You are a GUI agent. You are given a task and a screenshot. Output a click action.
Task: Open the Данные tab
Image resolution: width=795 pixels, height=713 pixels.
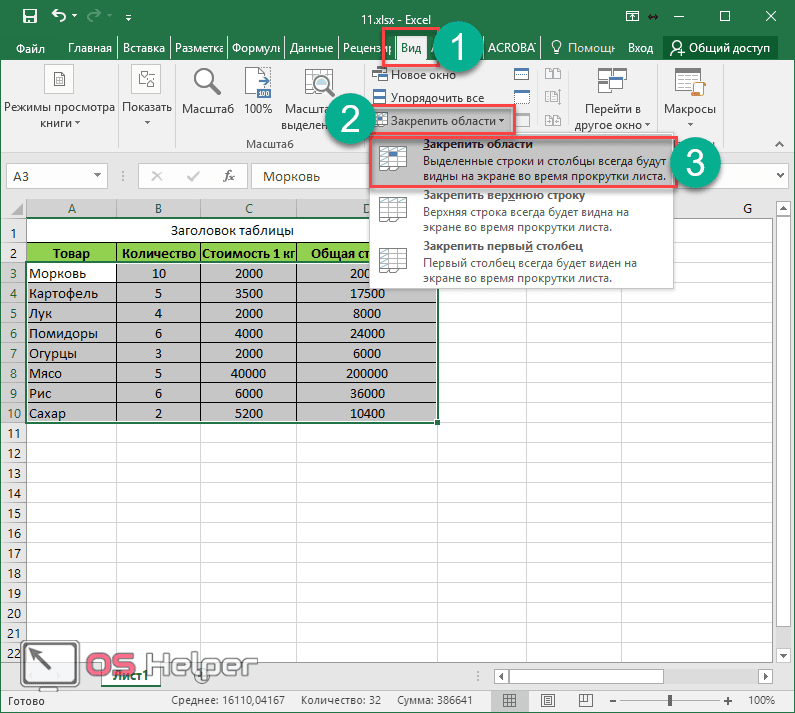[x=311, y=48]
